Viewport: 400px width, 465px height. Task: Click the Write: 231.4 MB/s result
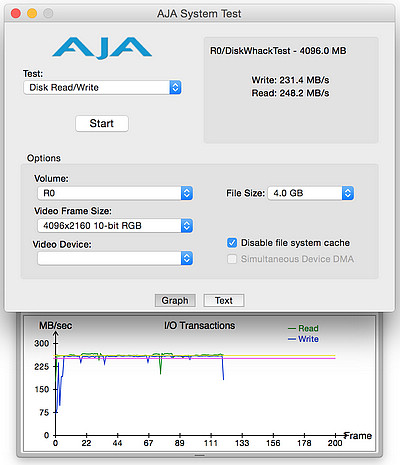(x=290, y=80)
